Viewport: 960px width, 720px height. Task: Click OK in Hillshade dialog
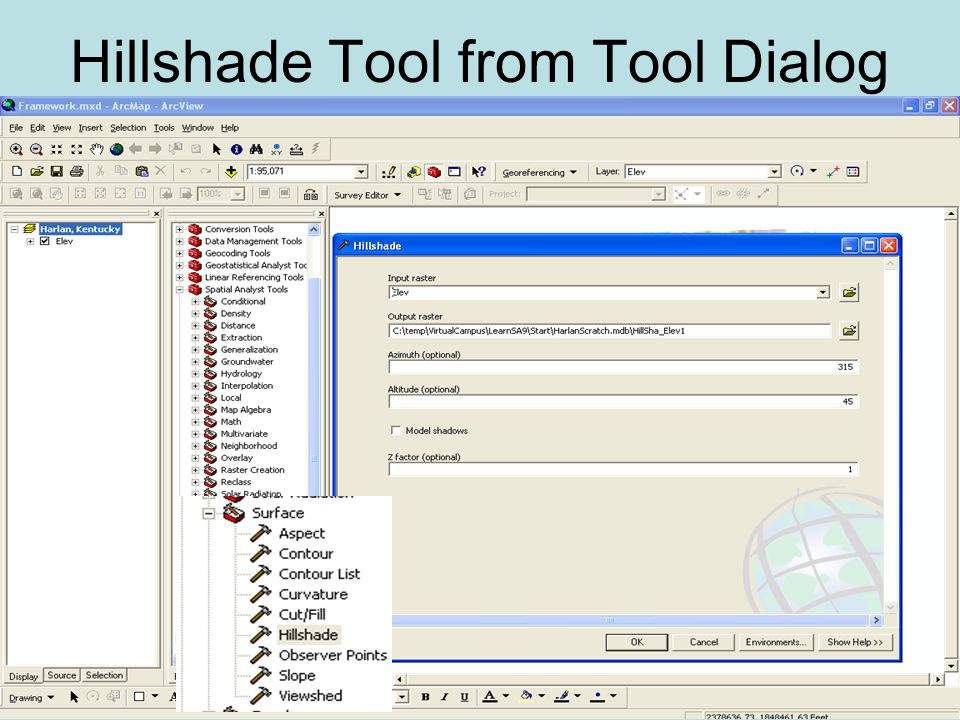(x=637, y=642)
